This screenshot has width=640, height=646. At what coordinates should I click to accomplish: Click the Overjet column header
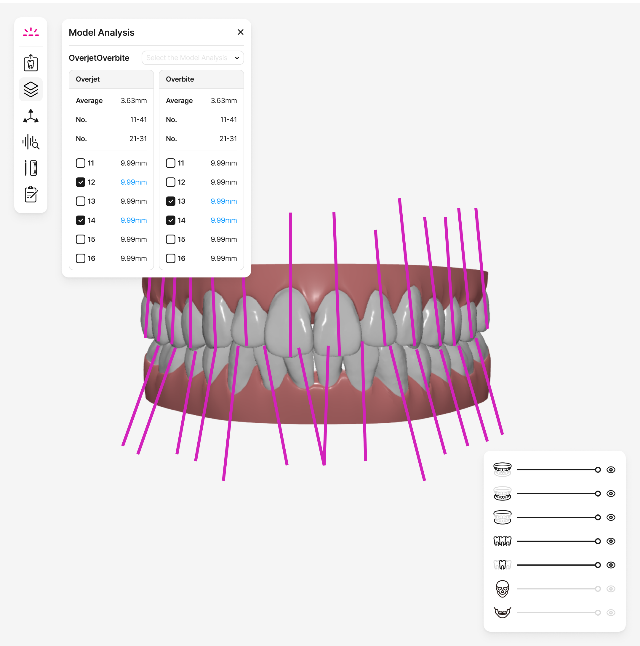111,79
